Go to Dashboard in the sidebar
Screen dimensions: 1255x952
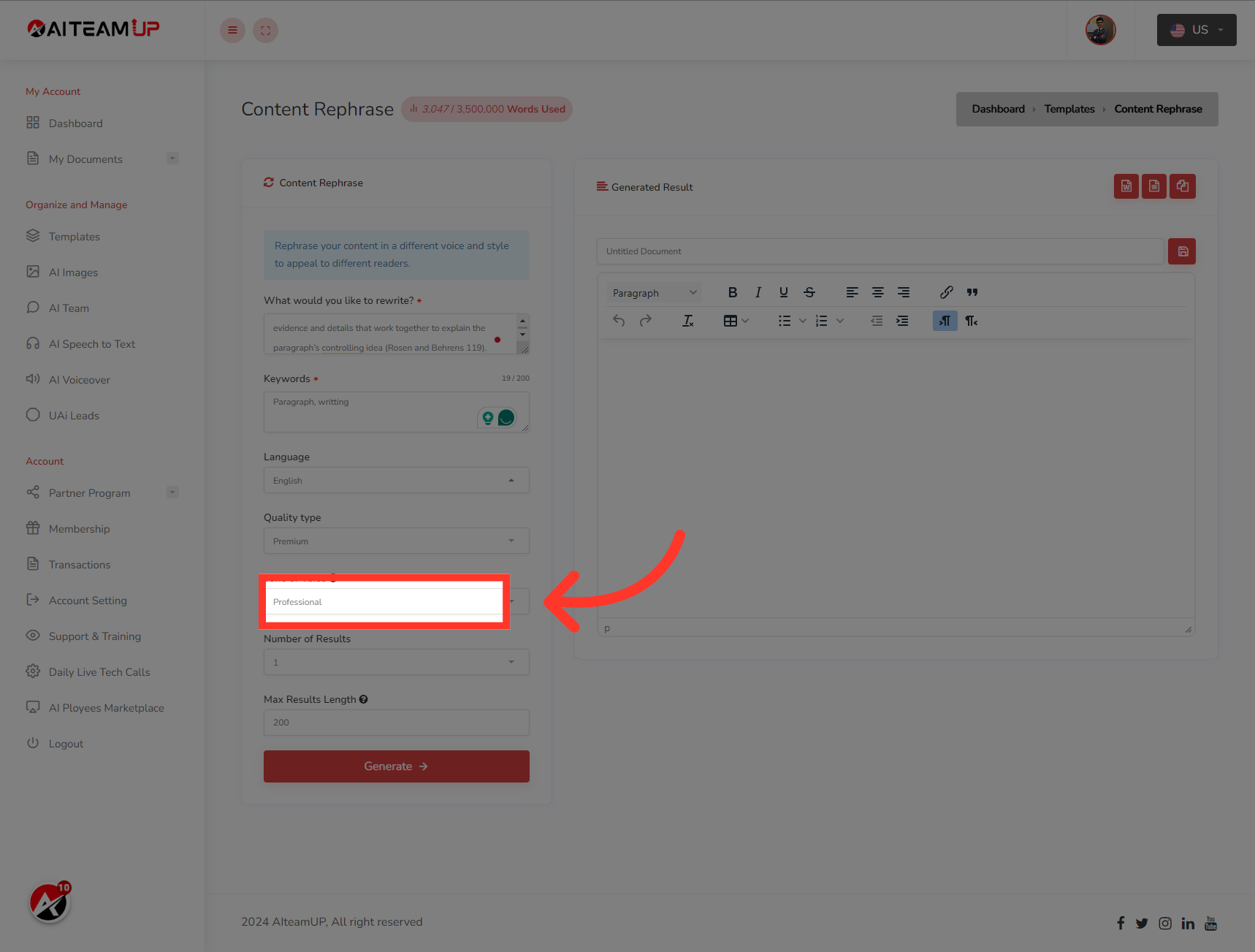(76, 123)
